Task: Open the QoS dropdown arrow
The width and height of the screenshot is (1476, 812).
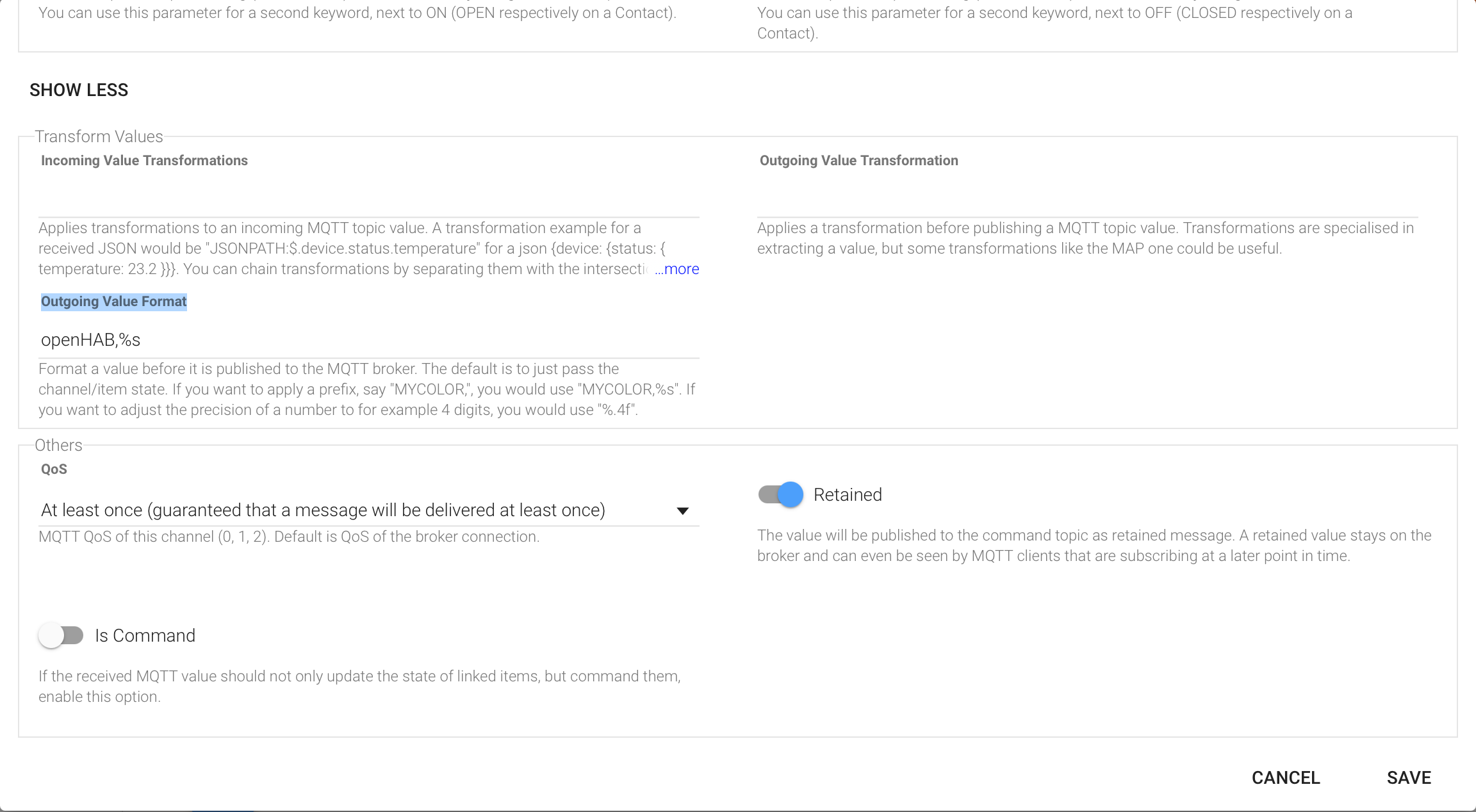Action: click(682, 511)
